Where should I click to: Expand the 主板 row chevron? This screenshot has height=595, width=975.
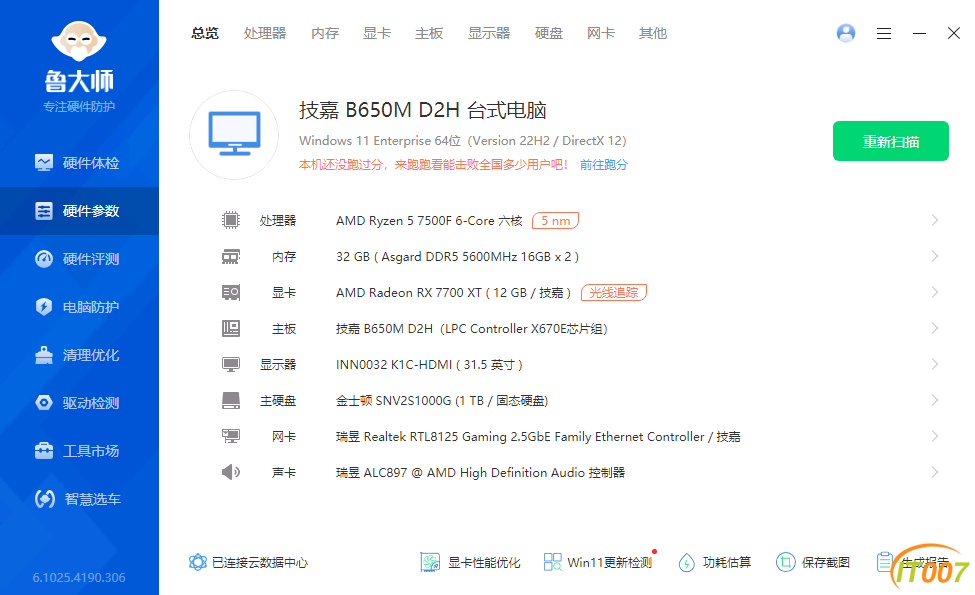click(x=935, y=328)
